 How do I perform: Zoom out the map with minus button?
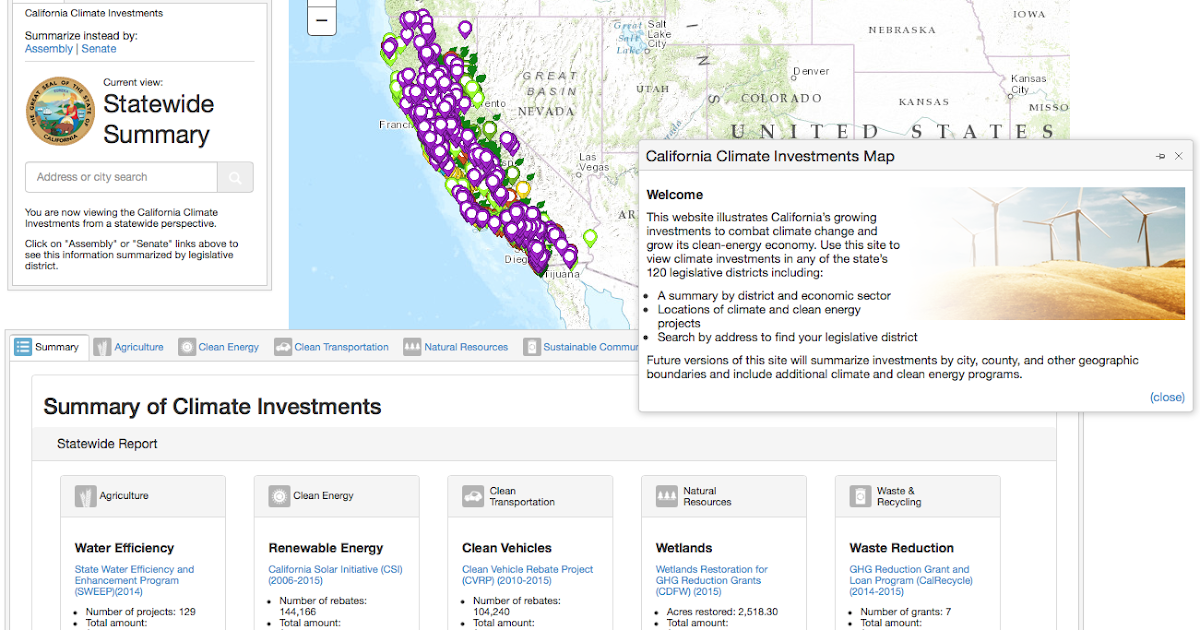click(x=322, y=20)
